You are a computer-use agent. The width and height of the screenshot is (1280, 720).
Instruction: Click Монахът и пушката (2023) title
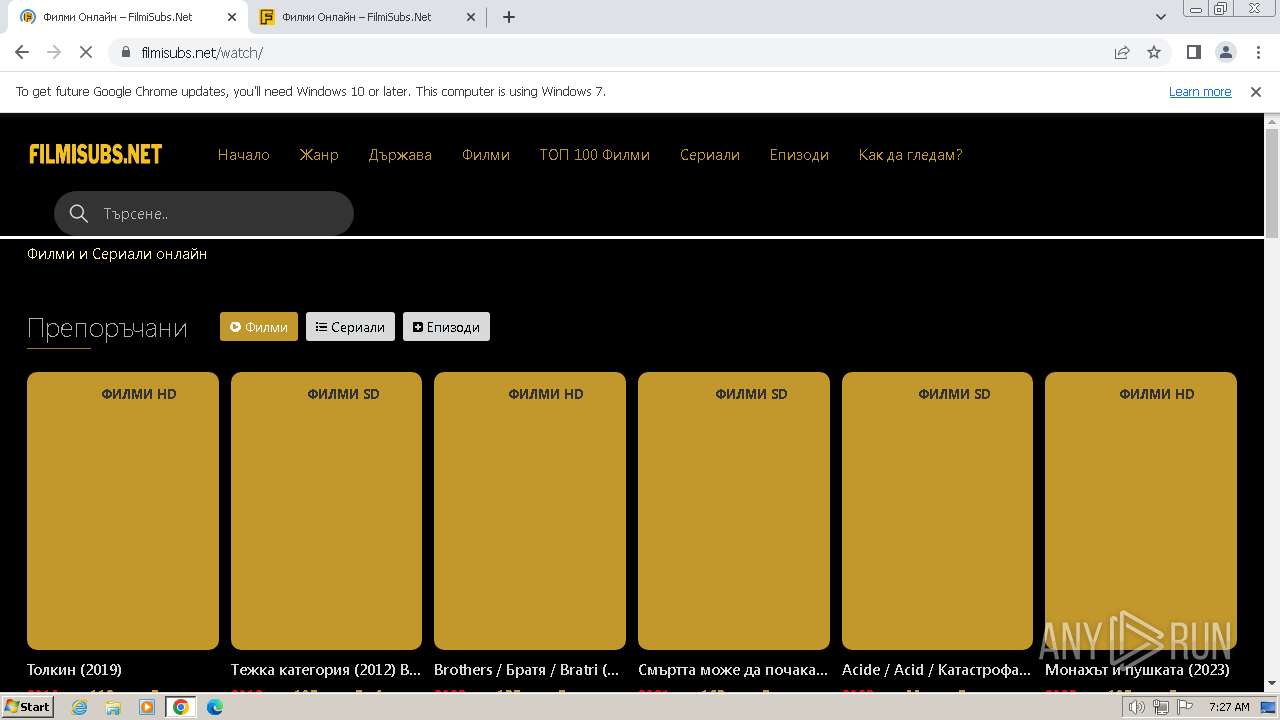pos(1137,670)
